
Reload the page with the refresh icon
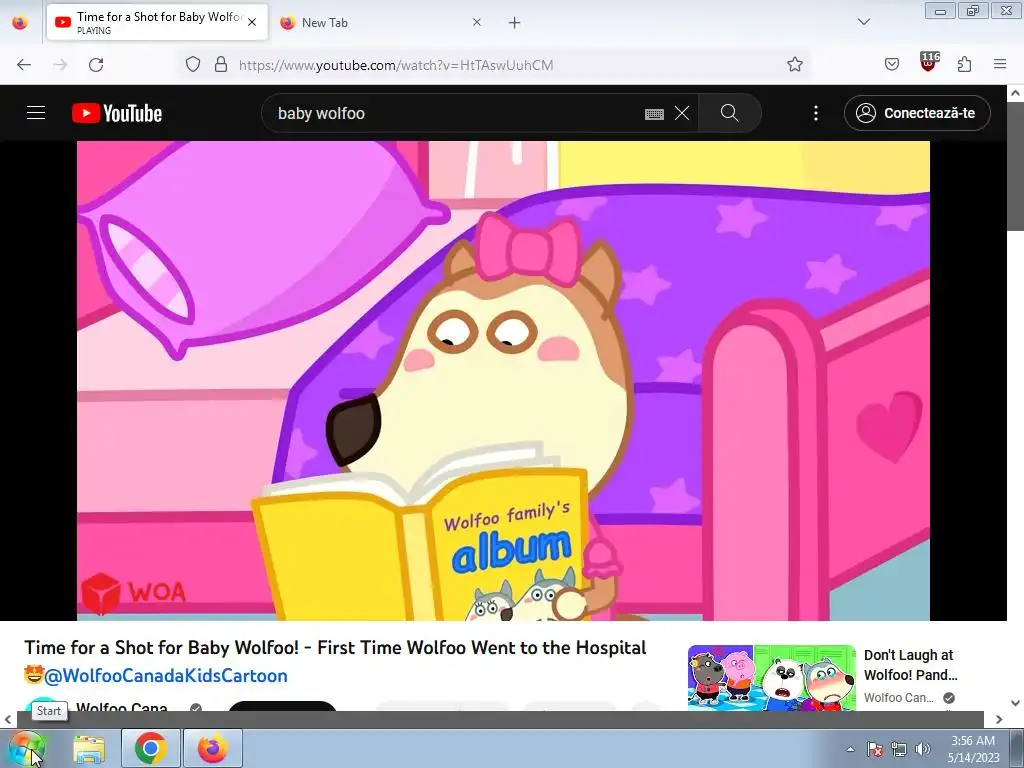[96, 65]
